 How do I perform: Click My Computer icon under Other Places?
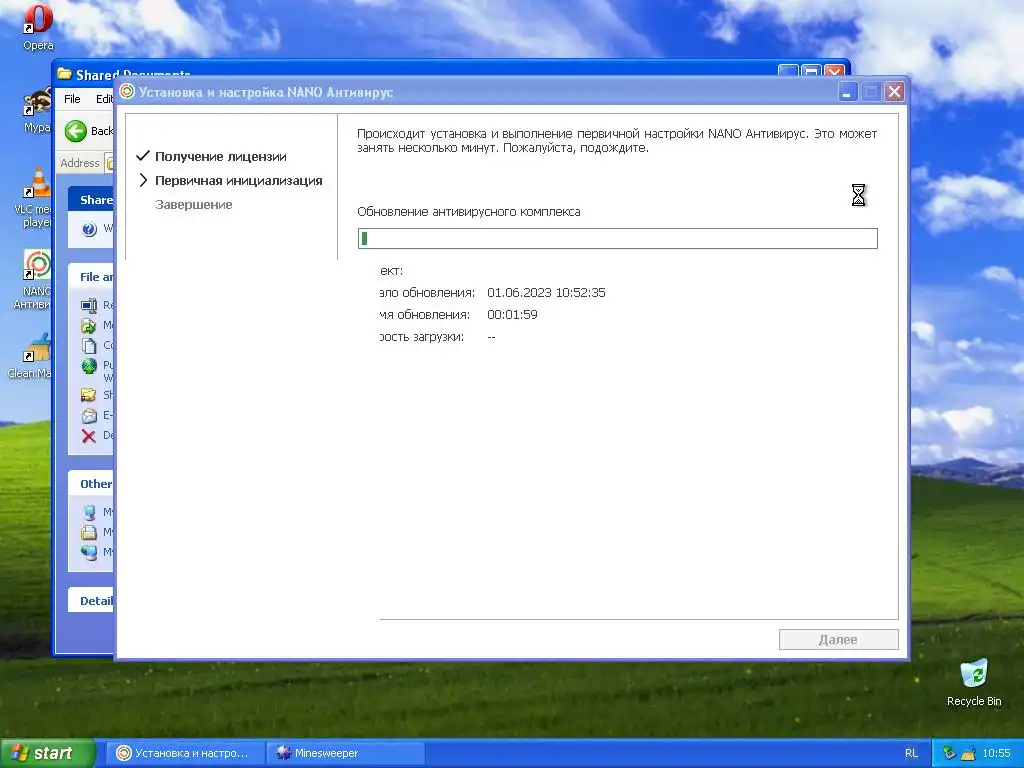click(89, 512)
